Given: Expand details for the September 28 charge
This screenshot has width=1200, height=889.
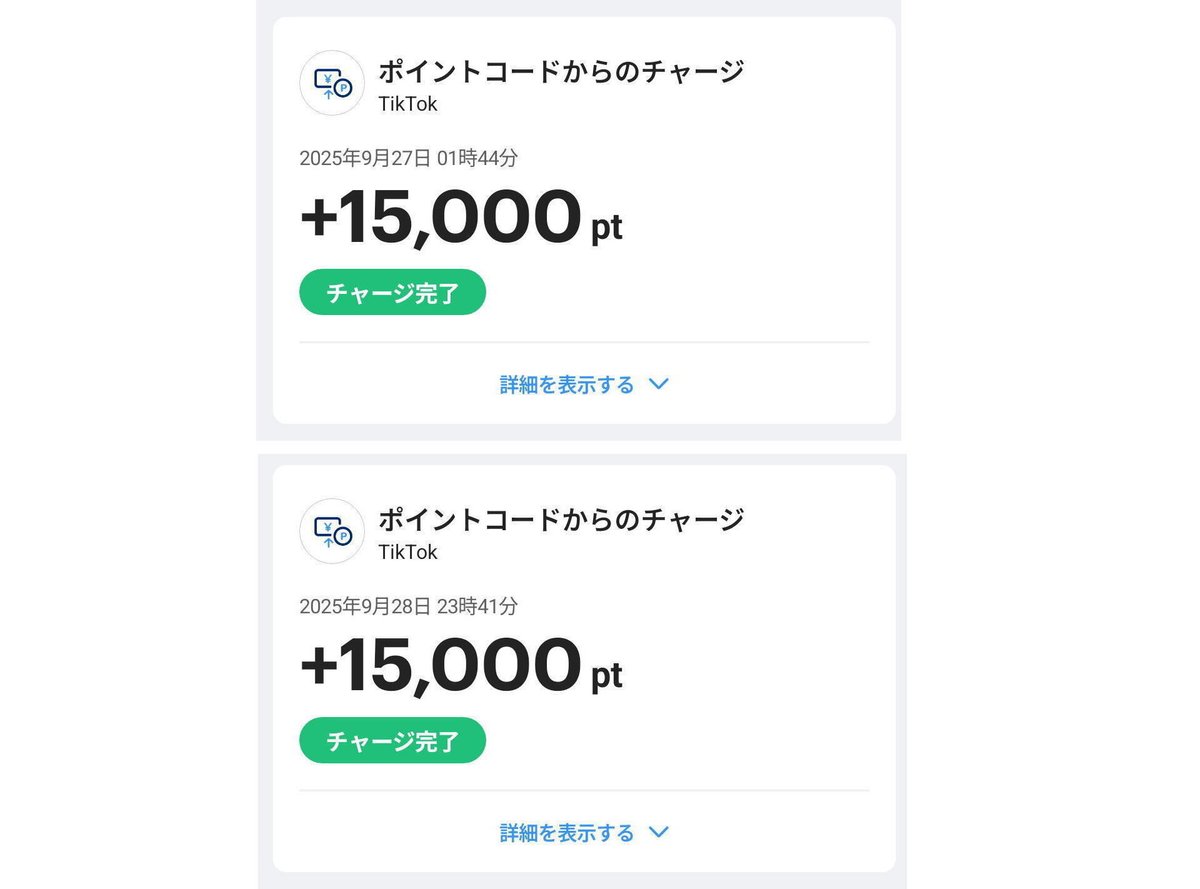Looking at the screenshot, I should tap(565, 832).
